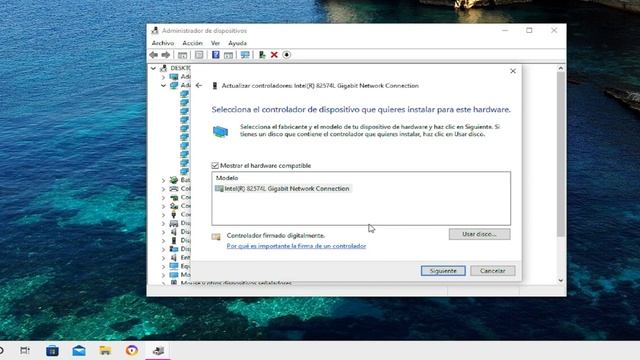Click the red X uninstall device icon
Image resolution: width=640 pixels, height=360 pixels.
tap(274, 55)
